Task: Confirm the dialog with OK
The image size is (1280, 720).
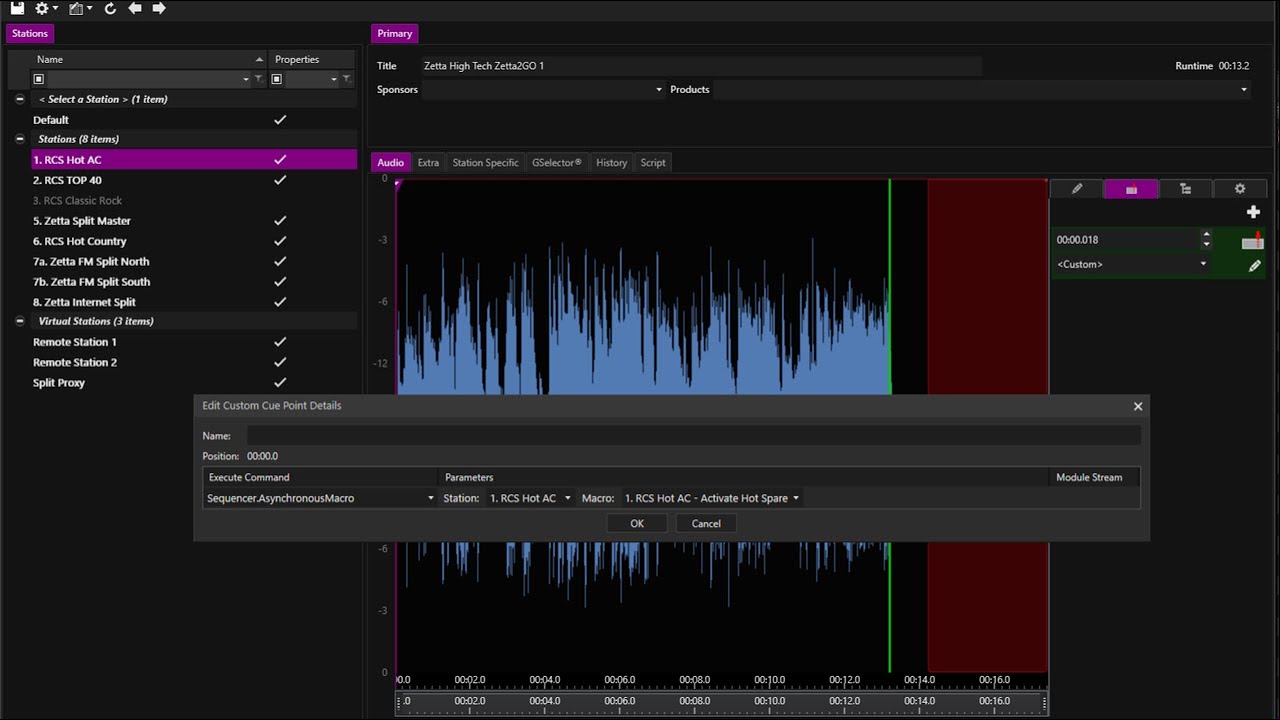Action: [x=637, y=523]
